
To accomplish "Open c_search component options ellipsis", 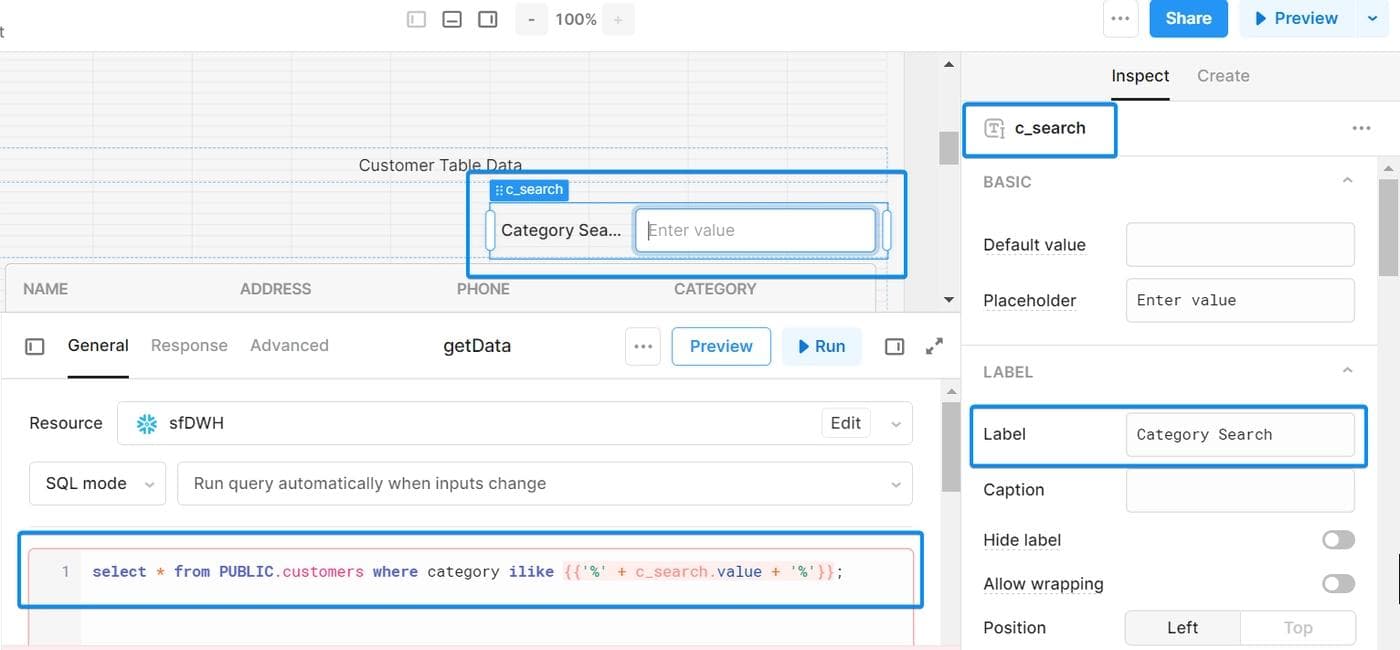I will [x=1361, y=128].
